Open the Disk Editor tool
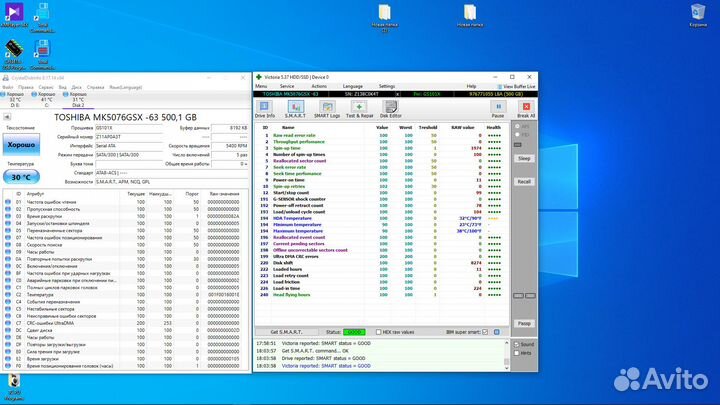Image resolution: width=720 pixels, height=405 pixels. pos(391,110)
